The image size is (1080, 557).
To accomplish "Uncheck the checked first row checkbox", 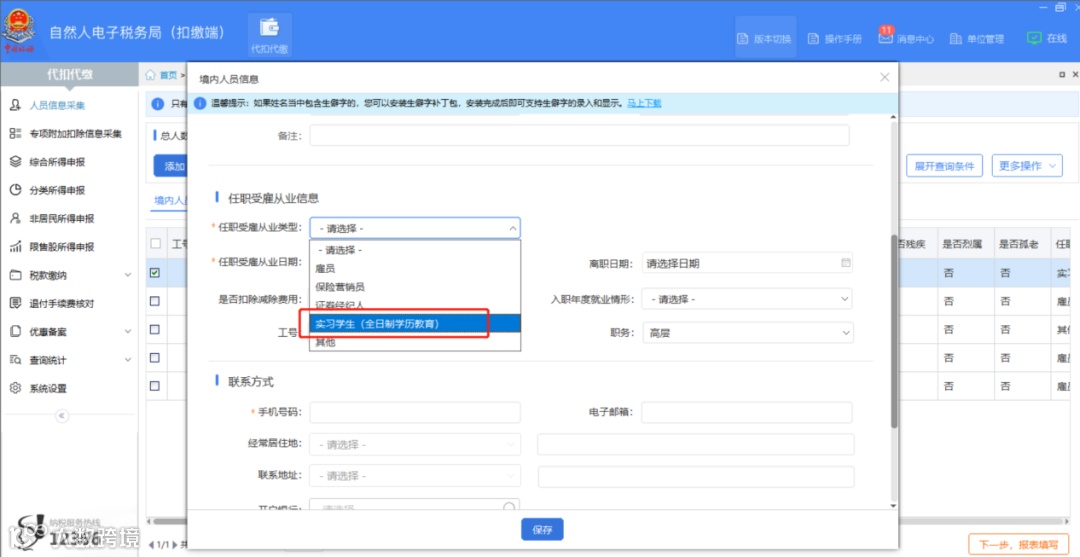I will click(155, 273).
